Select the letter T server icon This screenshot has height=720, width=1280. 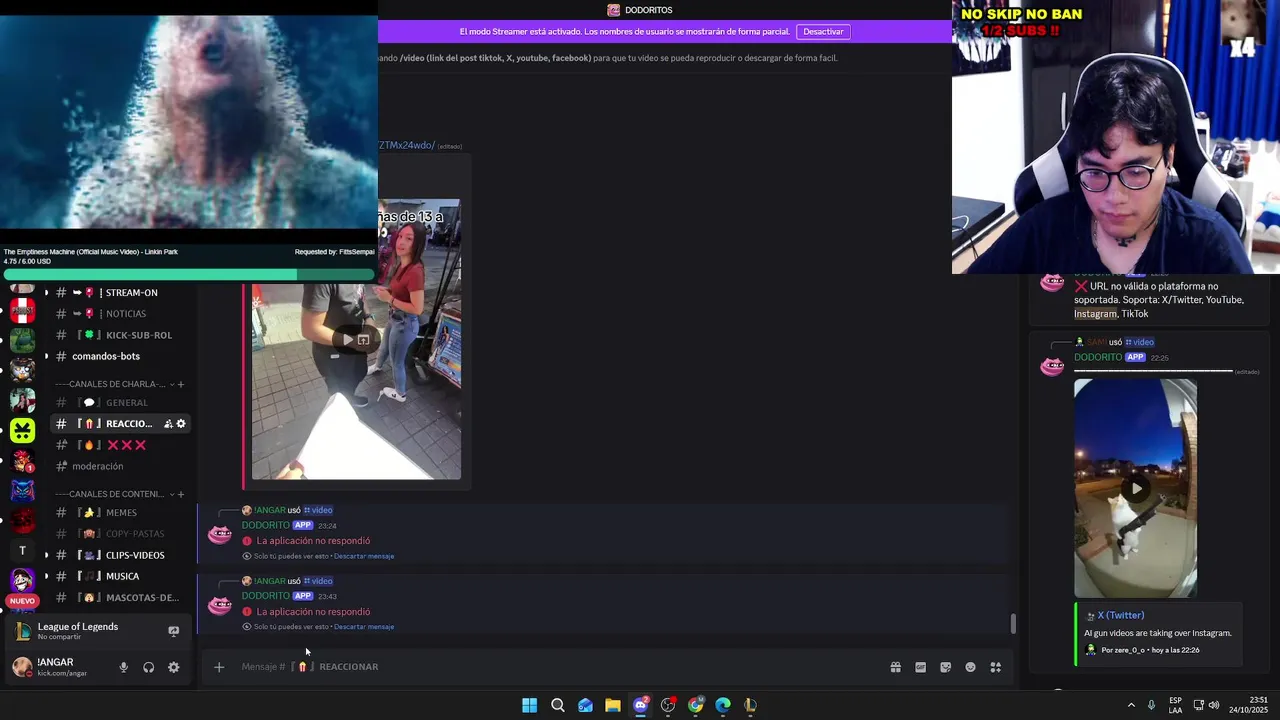[22, 551]
